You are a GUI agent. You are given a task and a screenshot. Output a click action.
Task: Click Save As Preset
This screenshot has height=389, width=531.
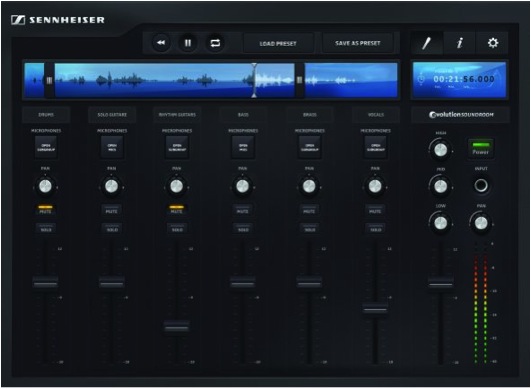358,43
